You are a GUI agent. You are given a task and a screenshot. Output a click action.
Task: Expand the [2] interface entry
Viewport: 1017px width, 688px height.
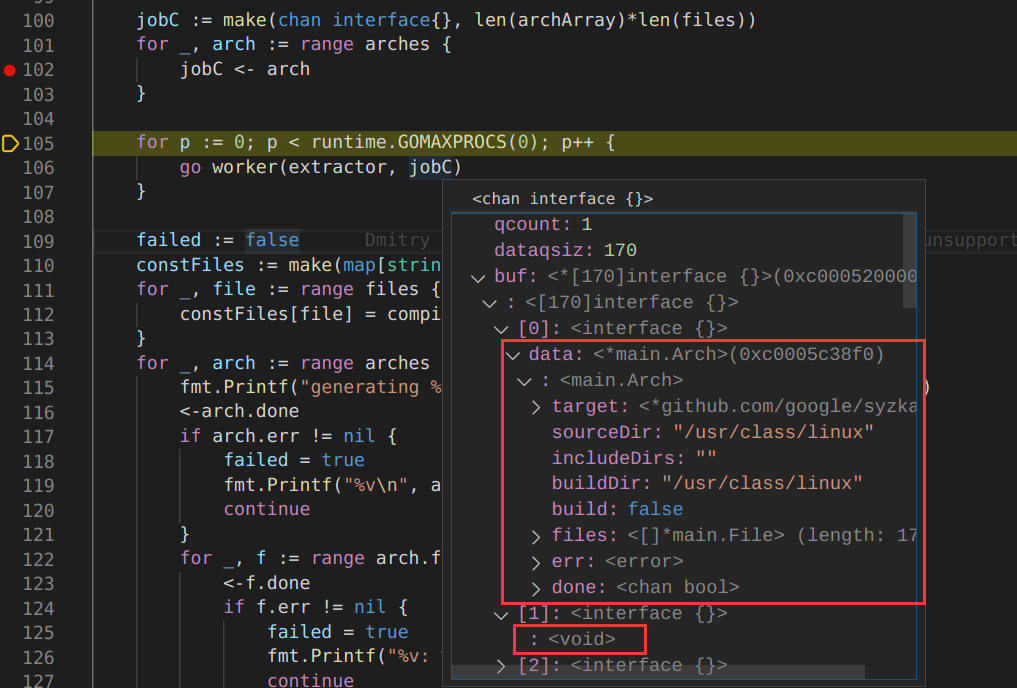pos(501,665)
